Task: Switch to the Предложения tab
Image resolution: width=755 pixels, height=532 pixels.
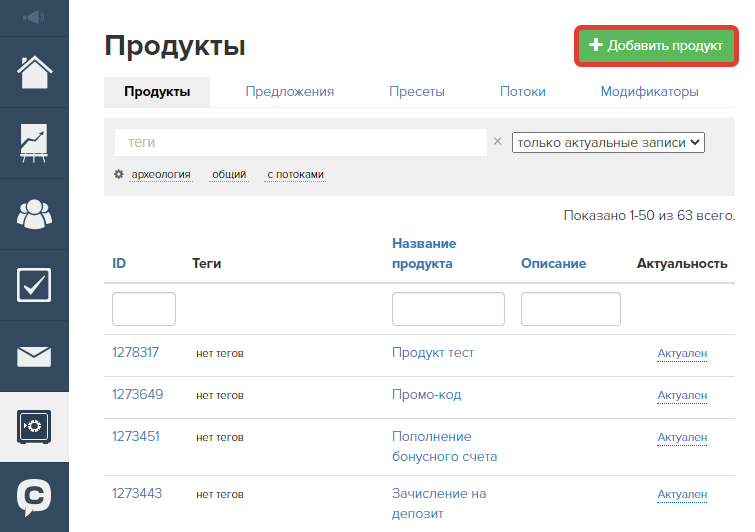Action: pyautogui.click(x=290, y=92)
